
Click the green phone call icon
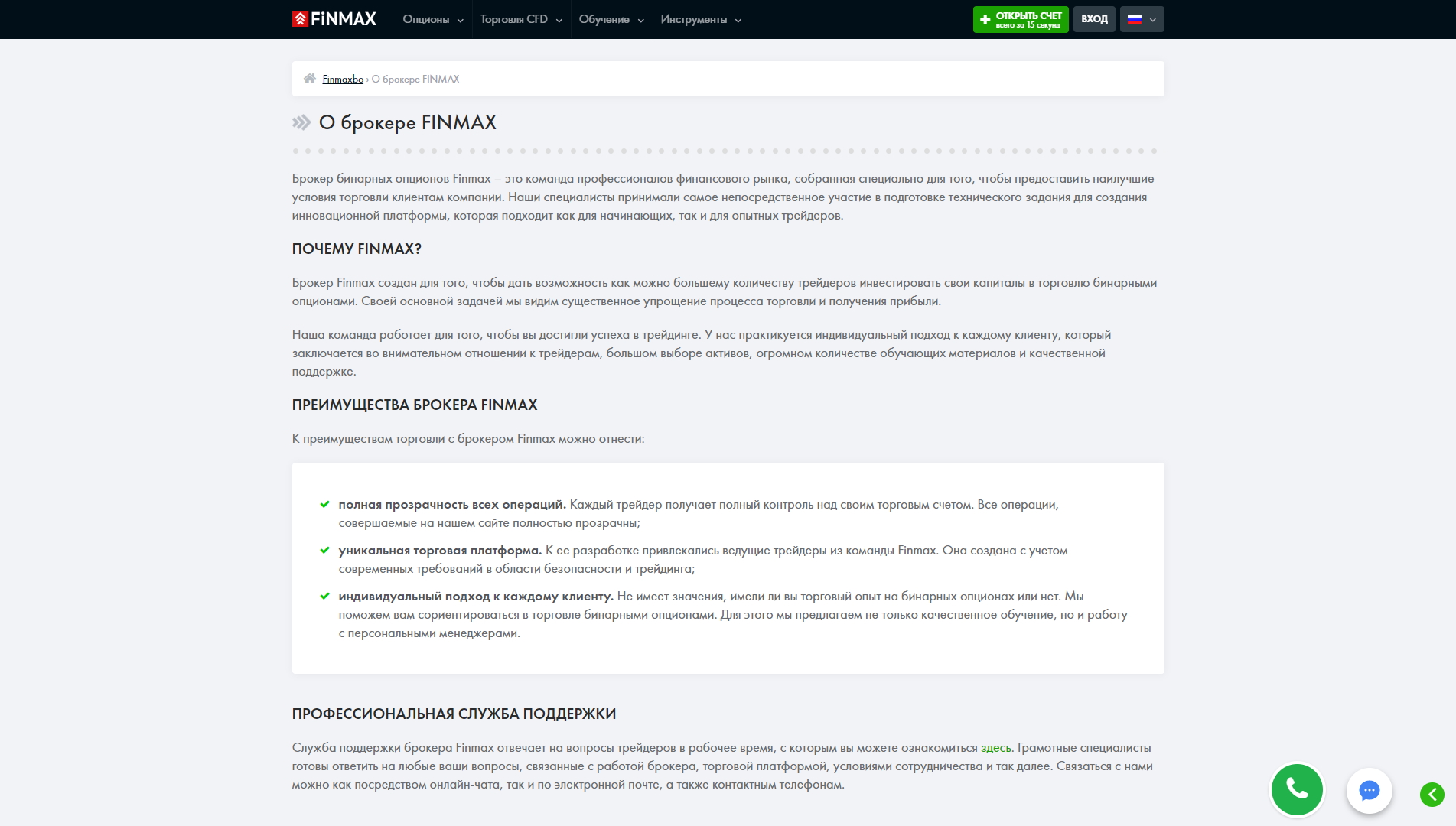[x=1297, y=789]
